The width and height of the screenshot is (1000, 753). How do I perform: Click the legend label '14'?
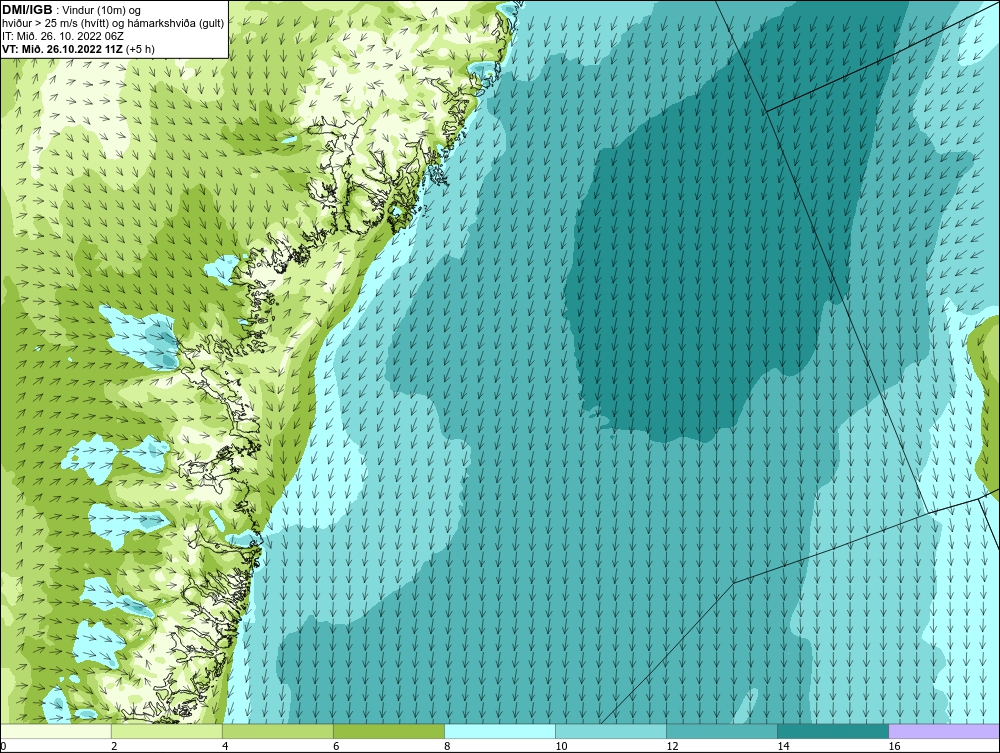click(783, 747)
